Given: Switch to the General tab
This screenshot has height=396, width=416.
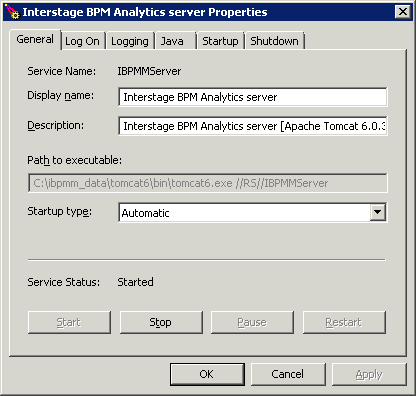Looking at the screenshot, I should pyautogui.click(x=35, y=40).
